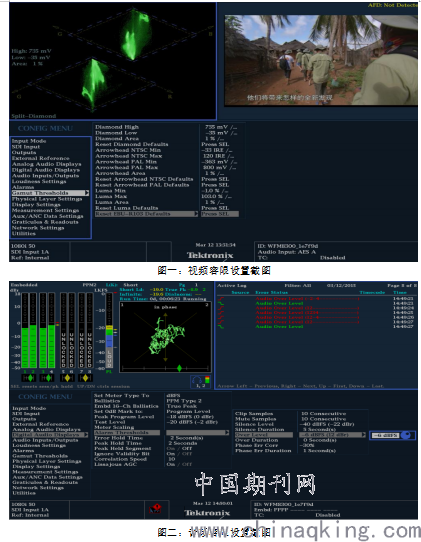Click the phase diamond under channels 3 and 4

click(48, 378)
